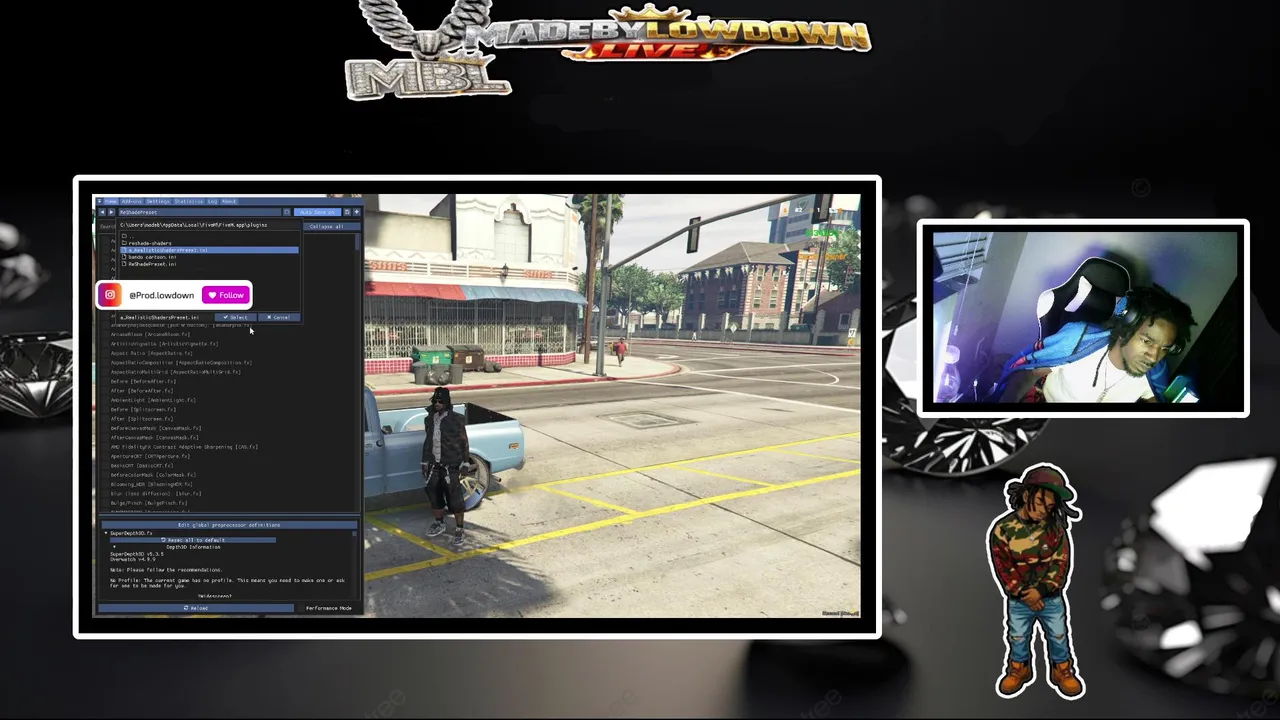
Task: Open the About tab
Action: point(229,201)
